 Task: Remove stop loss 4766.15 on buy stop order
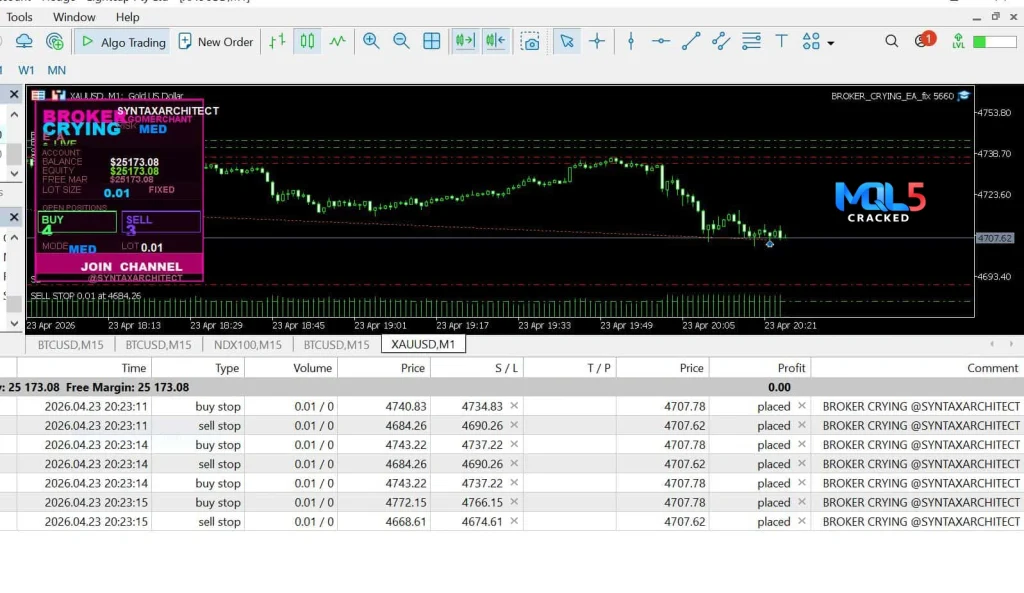(x=514, y=502)
